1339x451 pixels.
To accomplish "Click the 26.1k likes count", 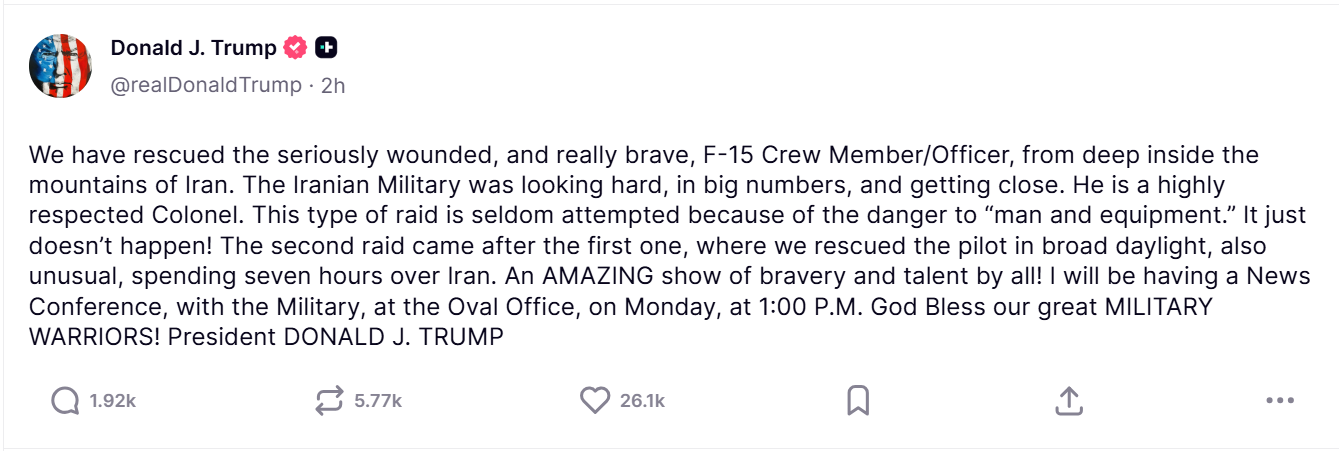I will point(642,401).
